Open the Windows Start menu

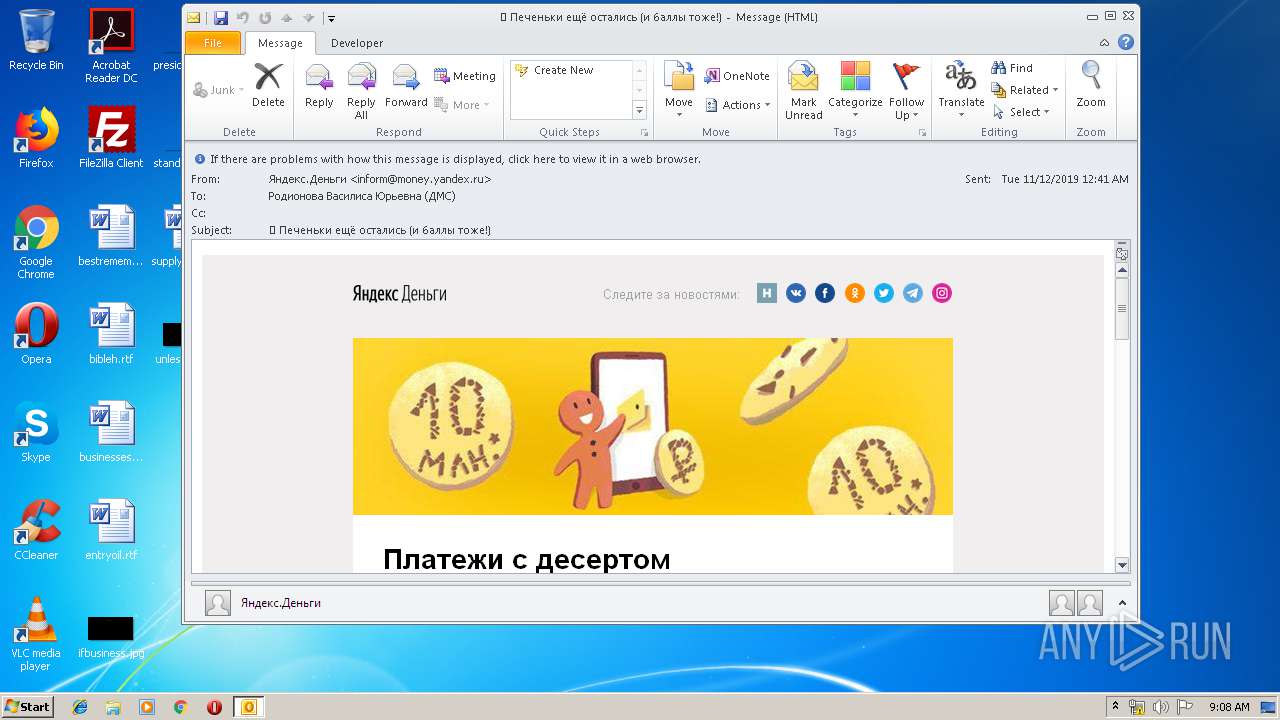coord(28,707)
